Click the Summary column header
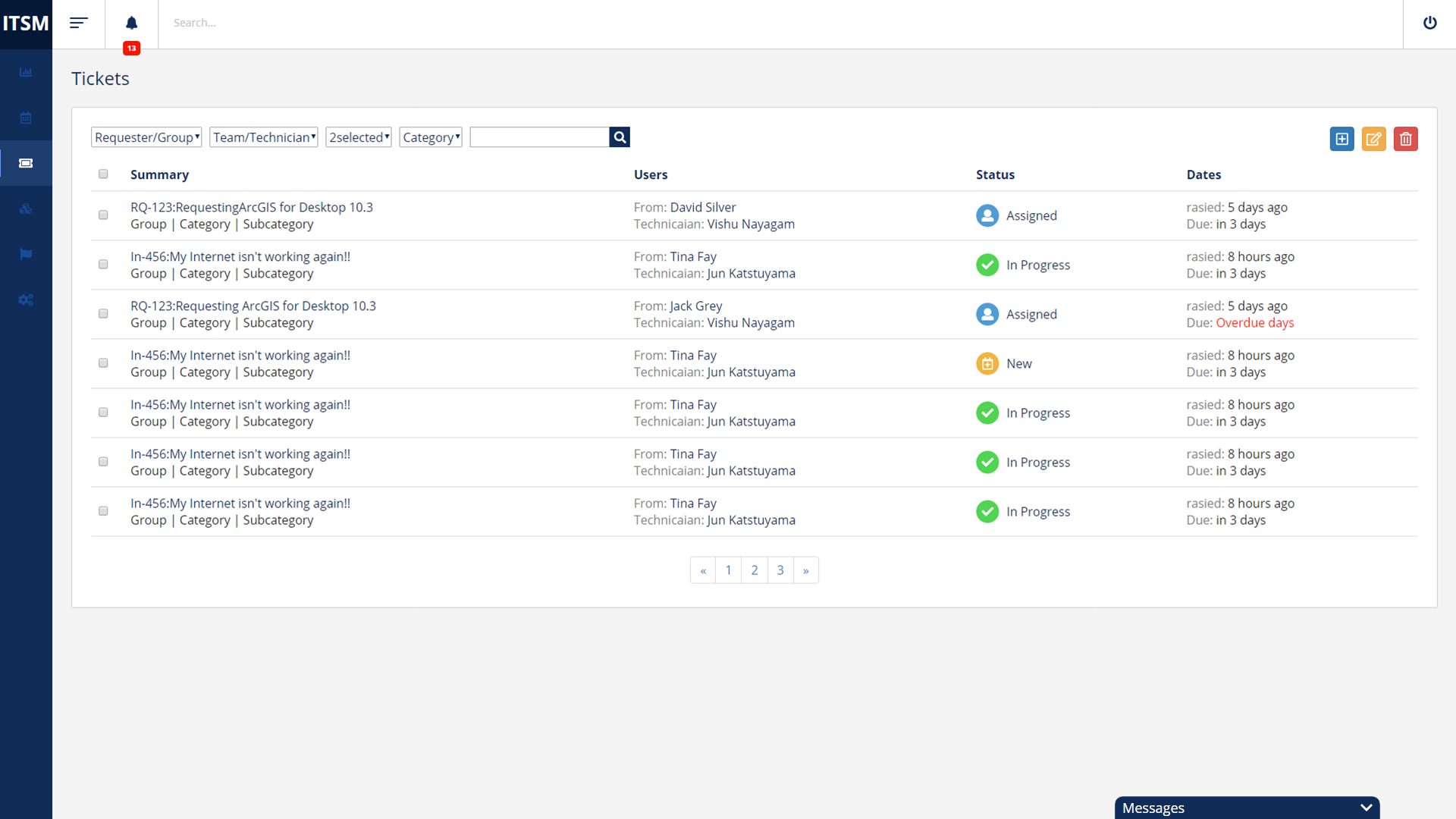Screen dimensions: 1456x819 point(159,174)
